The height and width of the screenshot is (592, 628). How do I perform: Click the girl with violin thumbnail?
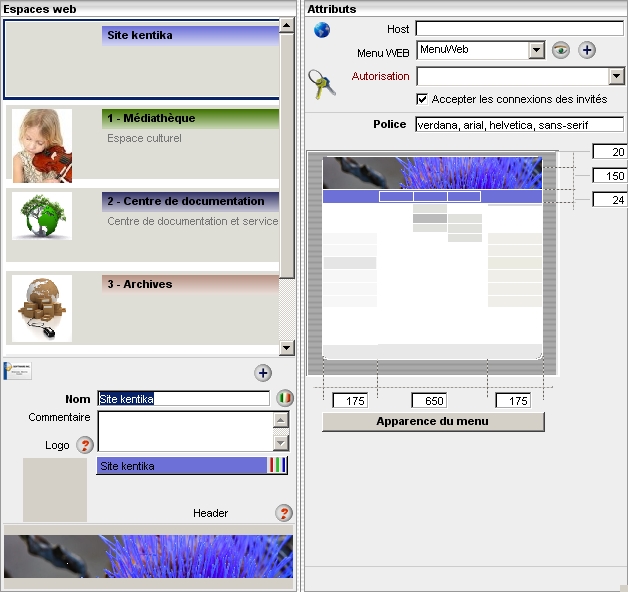pos(42,146)
